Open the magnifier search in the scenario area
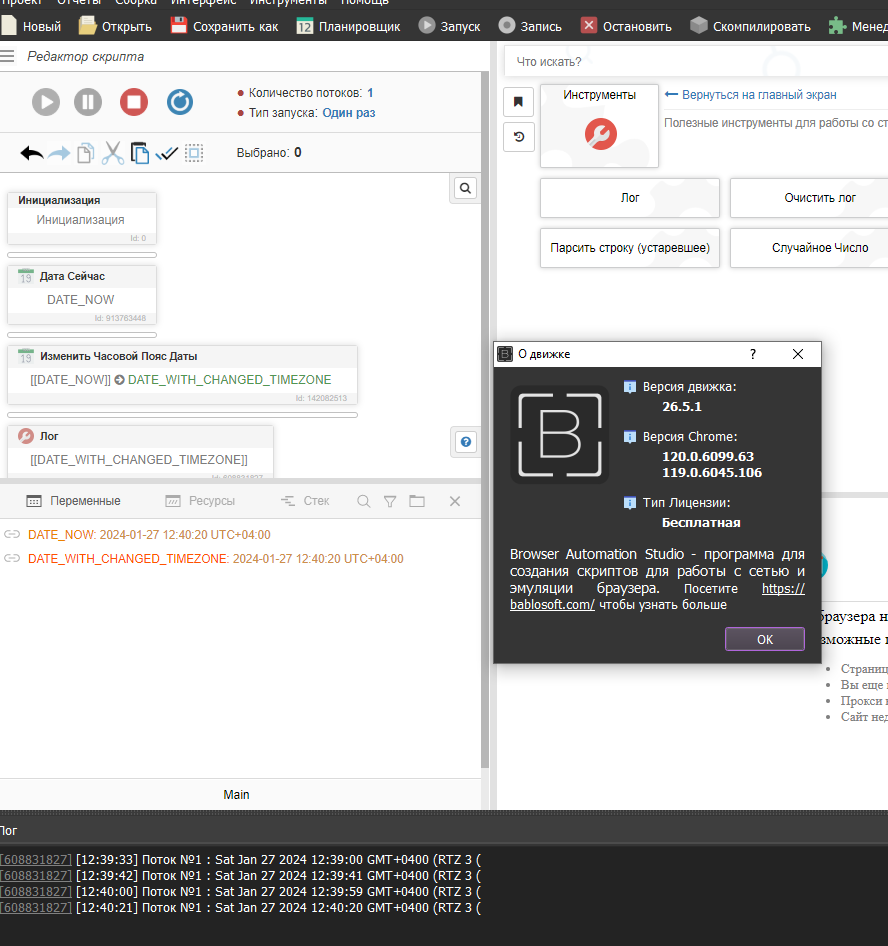The width and height of the screenshot is (888, 946). pyautogui.click(x=465, y=188)
